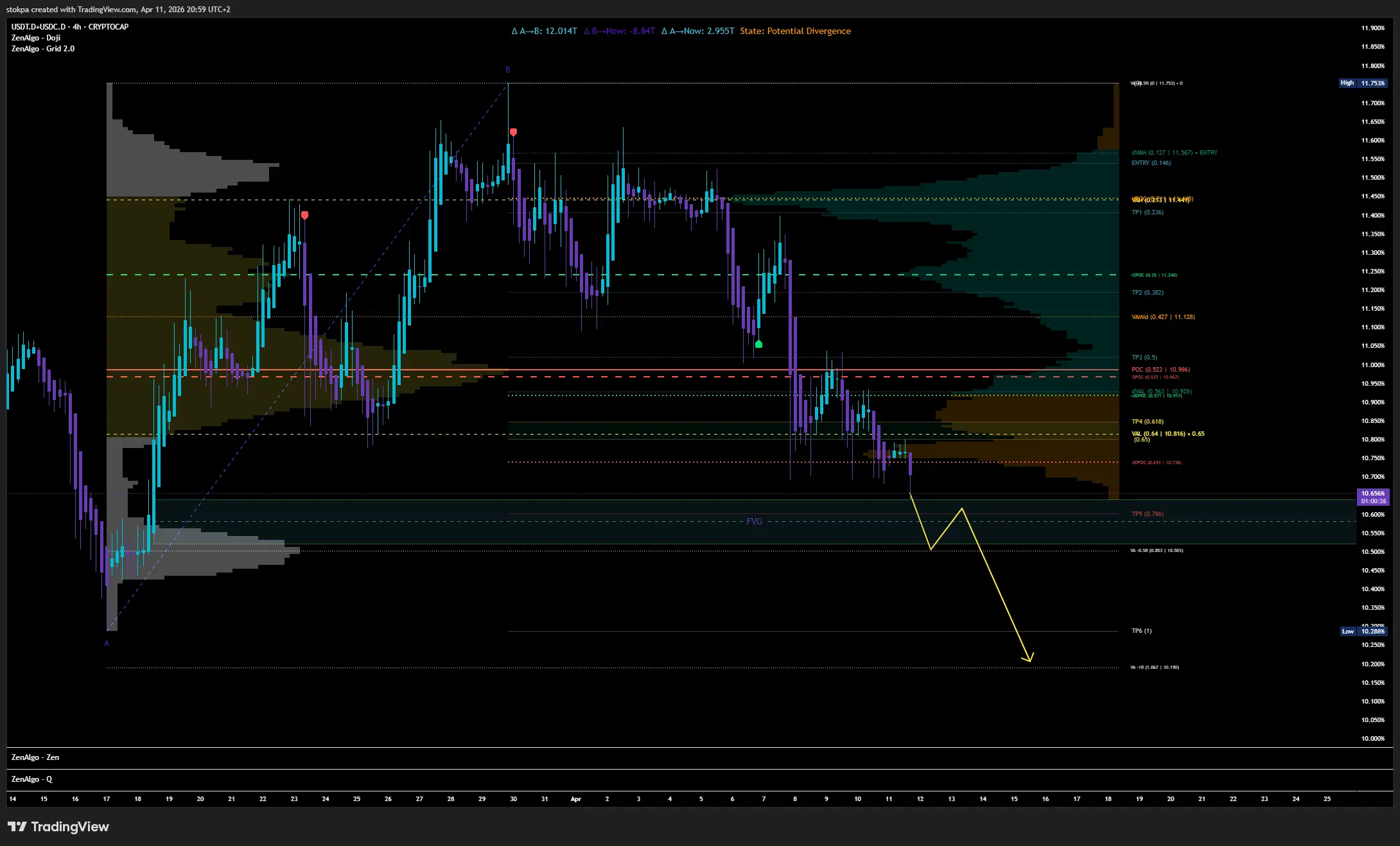1400x846 pixels.
Task: Click the yellow projection arrowhead tip
Action: (x=1030, y=660)
